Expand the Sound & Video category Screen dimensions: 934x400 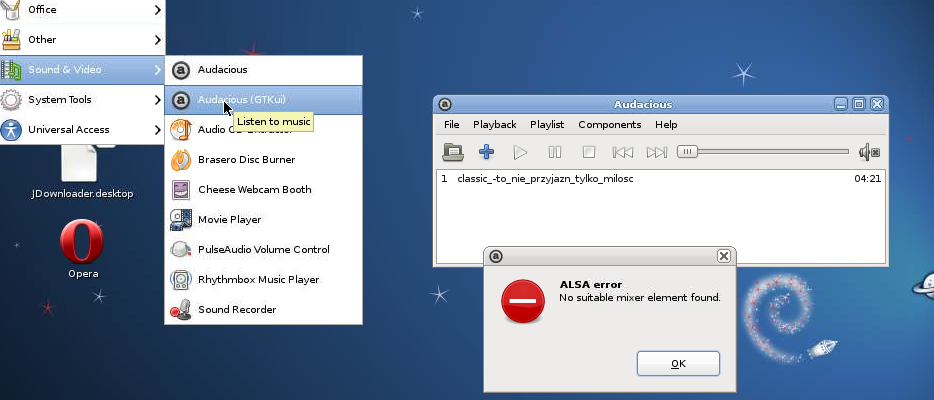coord(82,70)
